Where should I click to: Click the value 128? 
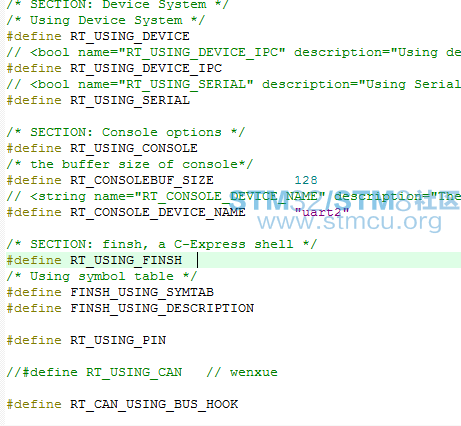[306, 180]
